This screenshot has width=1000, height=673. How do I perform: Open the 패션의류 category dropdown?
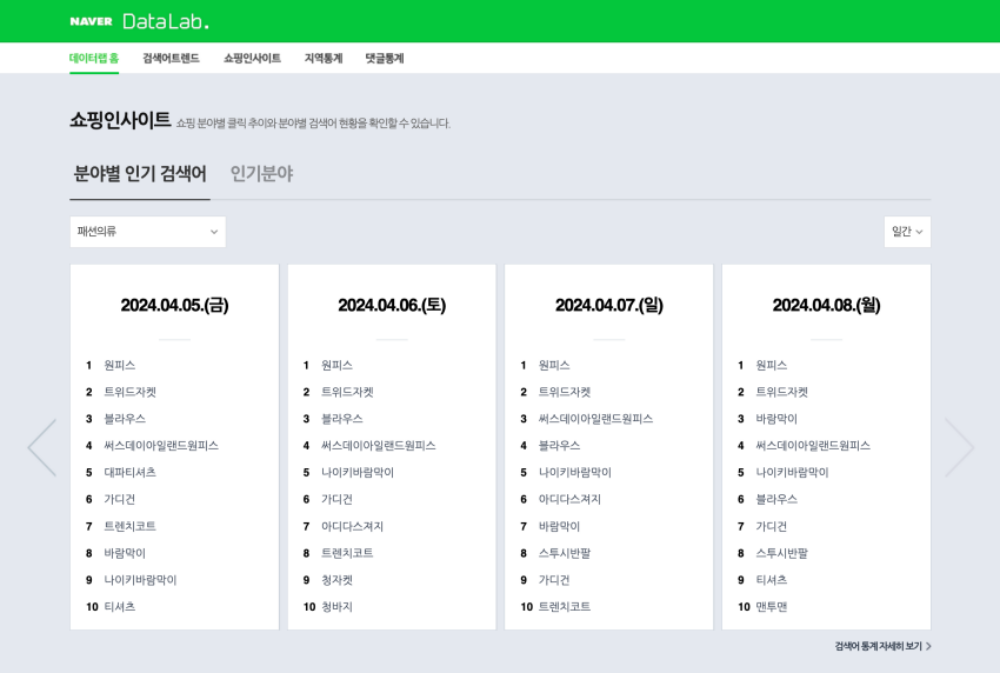(x=148, y=232)
